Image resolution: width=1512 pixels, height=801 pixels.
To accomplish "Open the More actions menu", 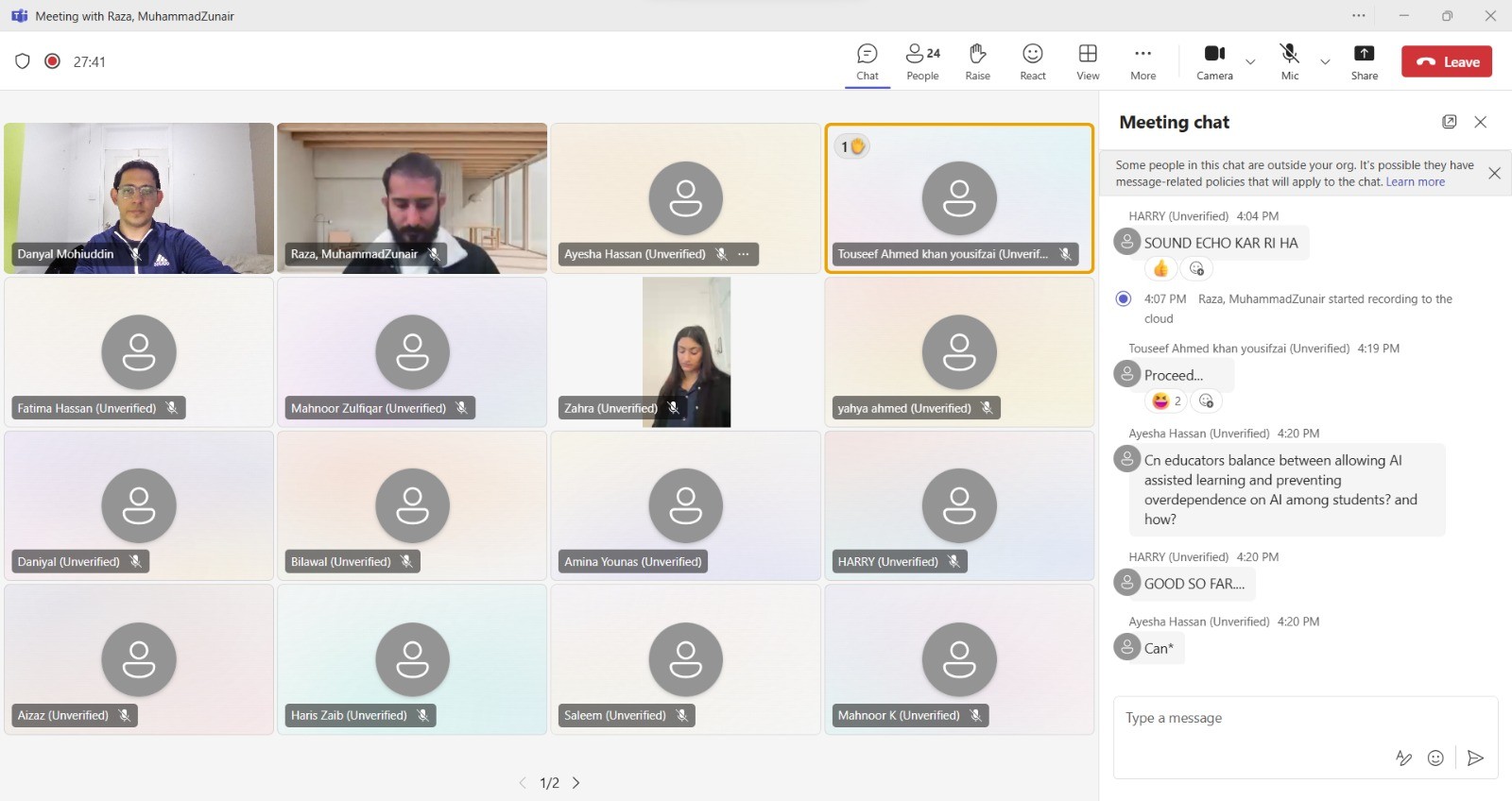I will pos(1143,62).
